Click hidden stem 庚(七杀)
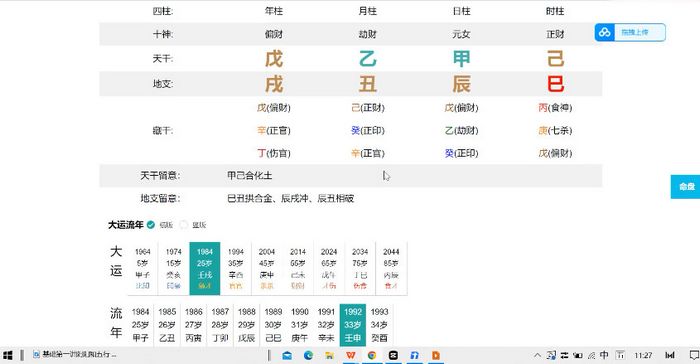Image resolution: width=700 pixels, height=364 pixels. click(x=555, y=130)
